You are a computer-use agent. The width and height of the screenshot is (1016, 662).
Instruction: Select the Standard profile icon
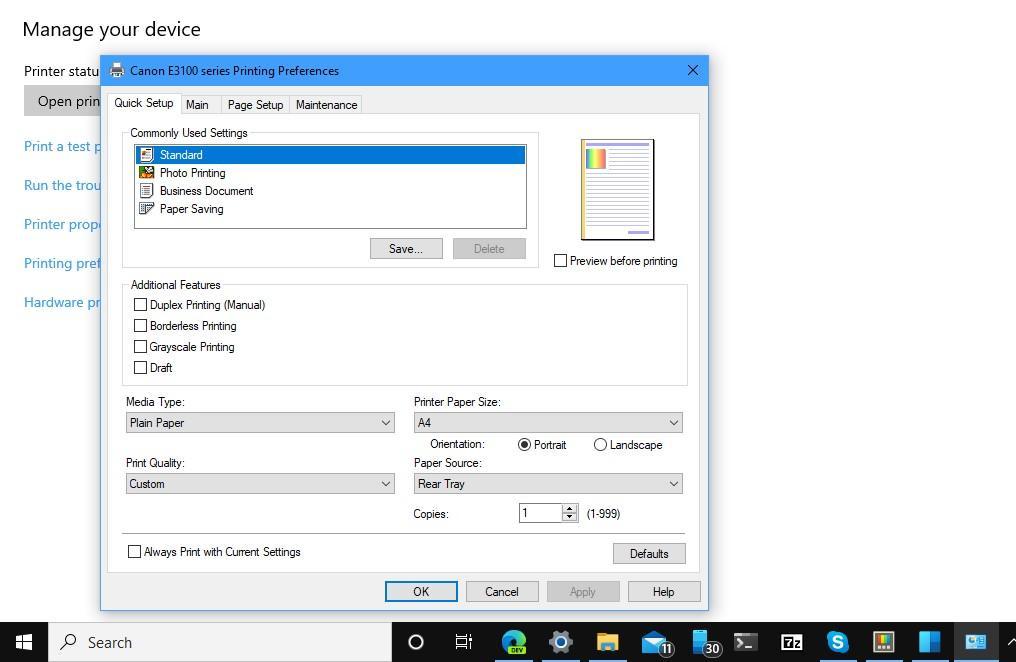147,155
